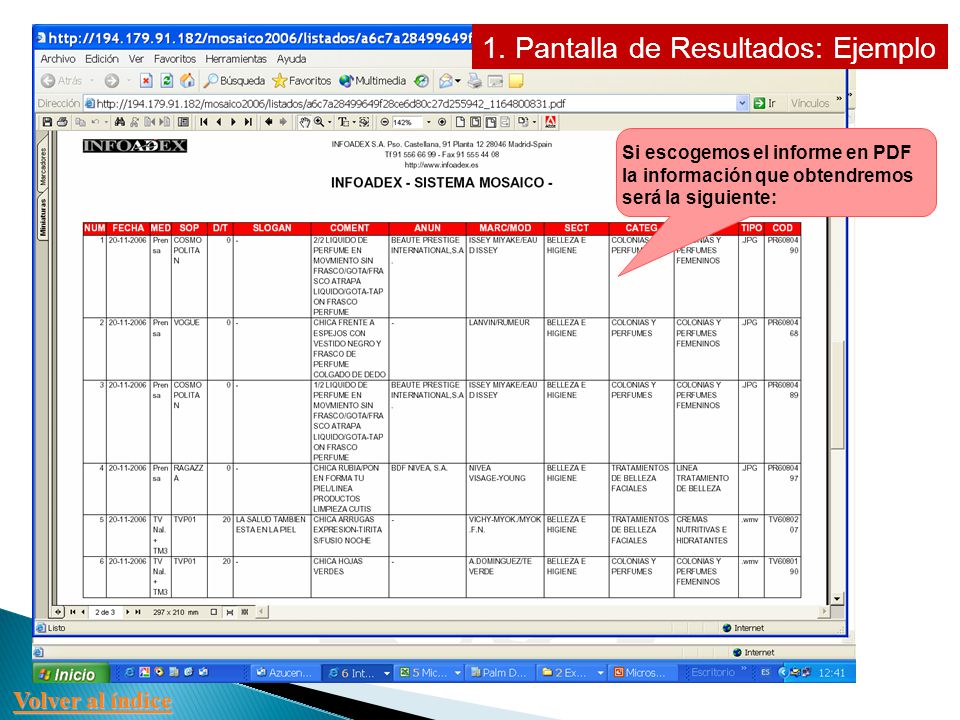Toggle the PDF navigation pane icon

183,122
